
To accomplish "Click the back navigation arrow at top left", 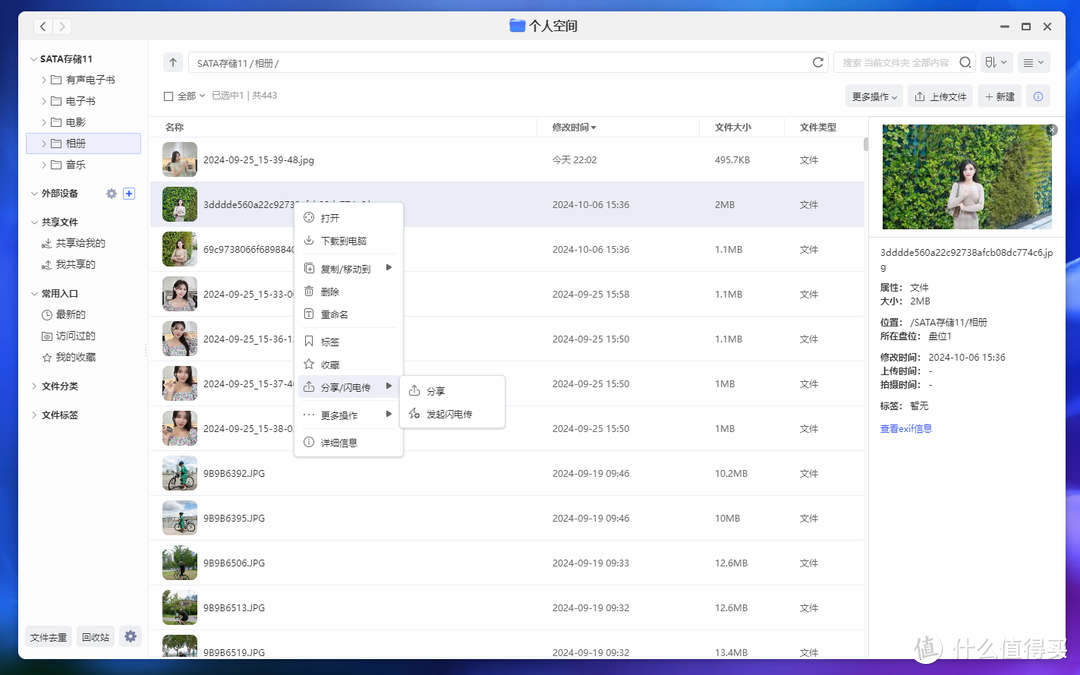I will tap(42, 26).
